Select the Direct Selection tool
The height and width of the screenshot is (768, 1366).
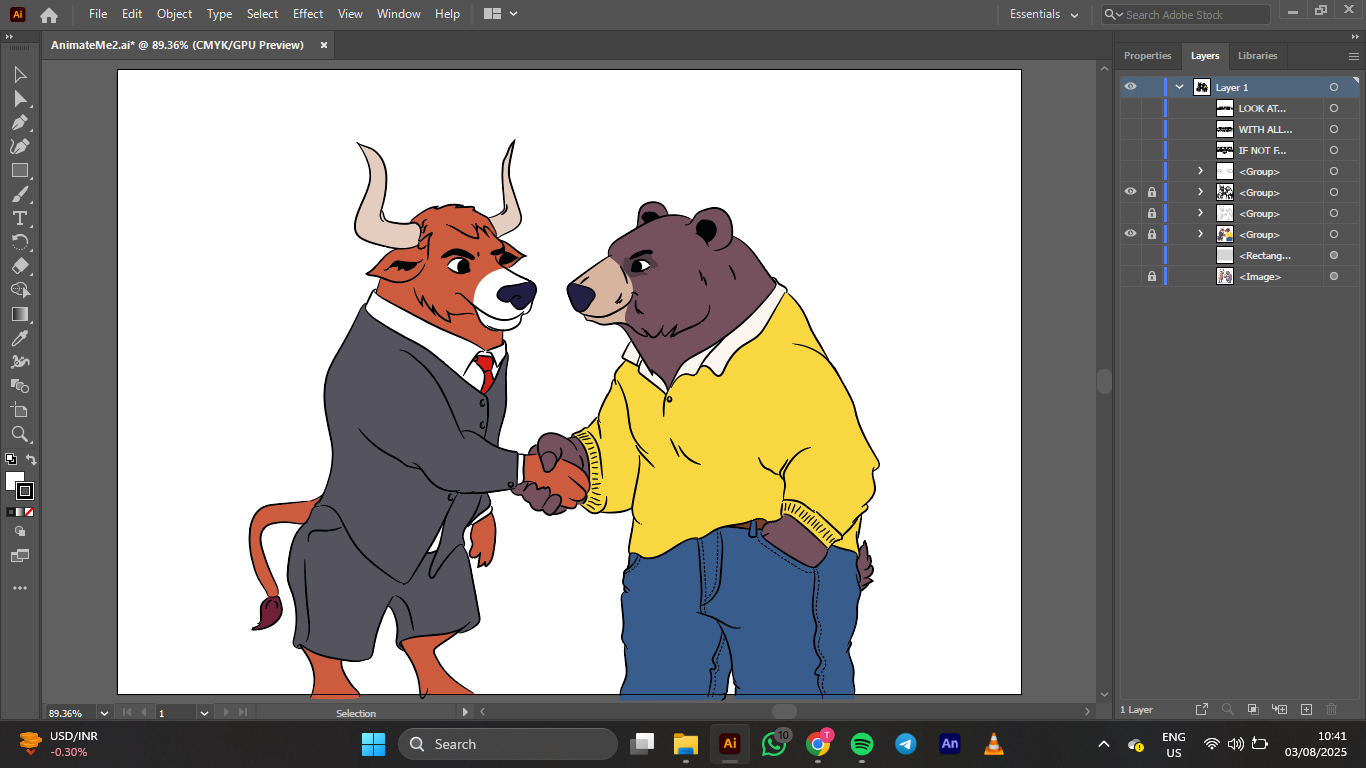point(20,99)
